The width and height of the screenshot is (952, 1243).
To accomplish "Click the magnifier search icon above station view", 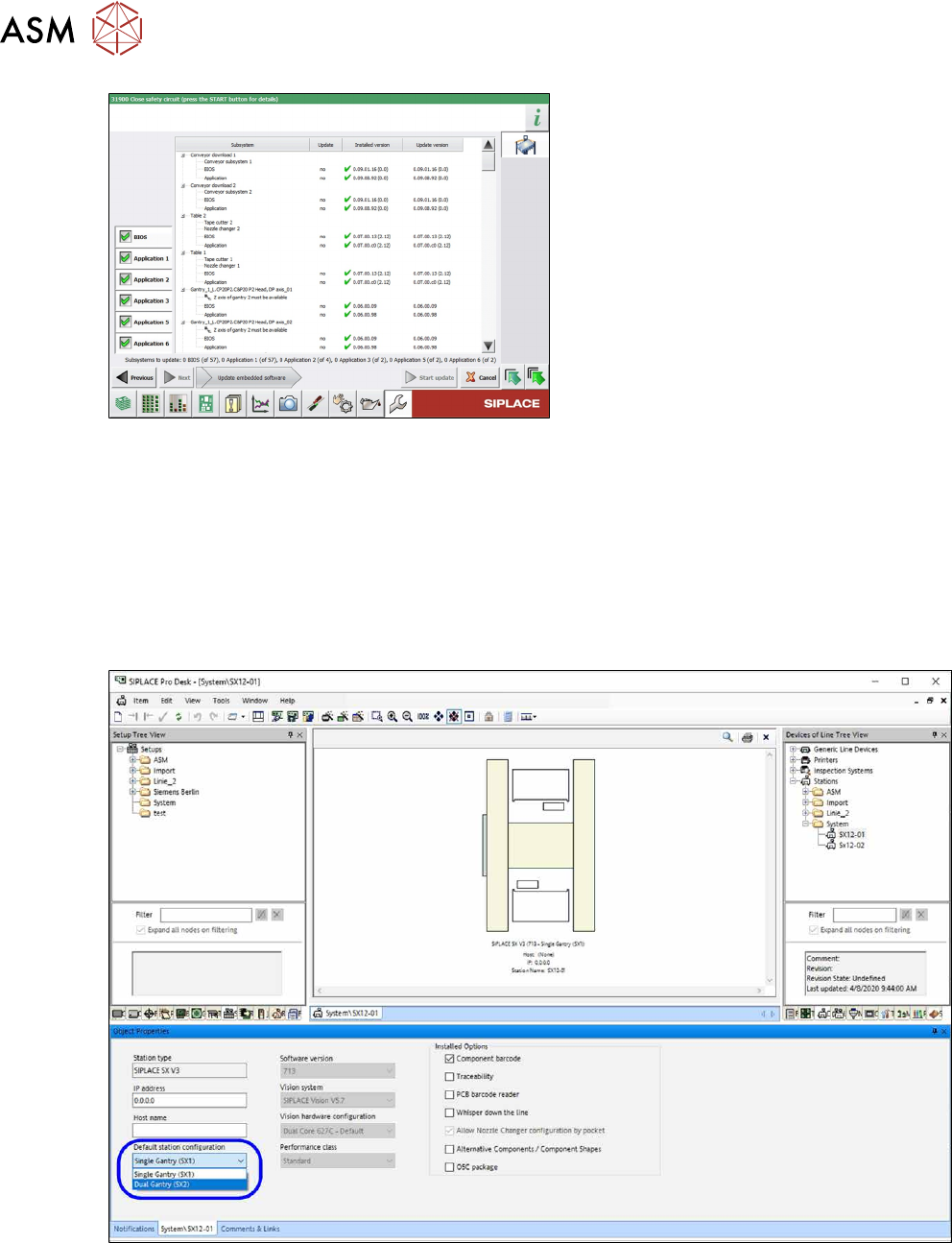I will 727,737.
